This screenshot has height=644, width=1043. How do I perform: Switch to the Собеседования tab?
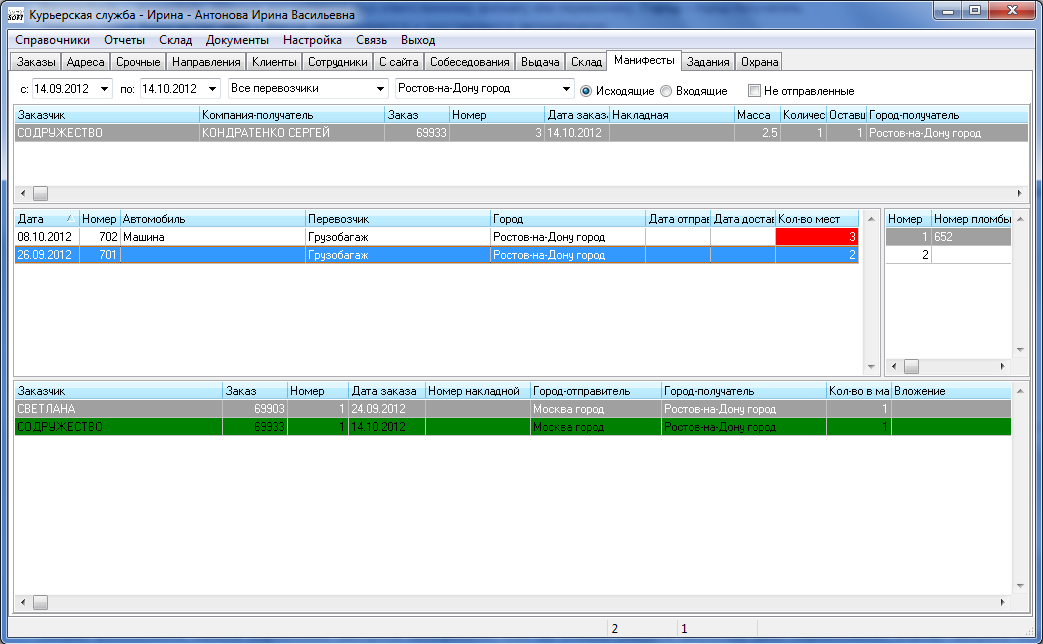pyautogui.click(x=470, y=62)
